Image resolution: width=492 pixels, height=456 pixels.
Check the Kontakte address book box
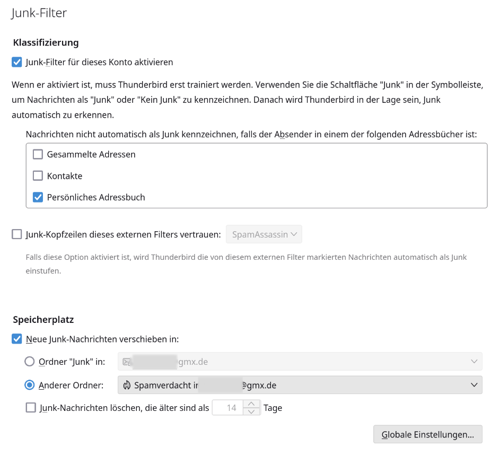[38, 176]
